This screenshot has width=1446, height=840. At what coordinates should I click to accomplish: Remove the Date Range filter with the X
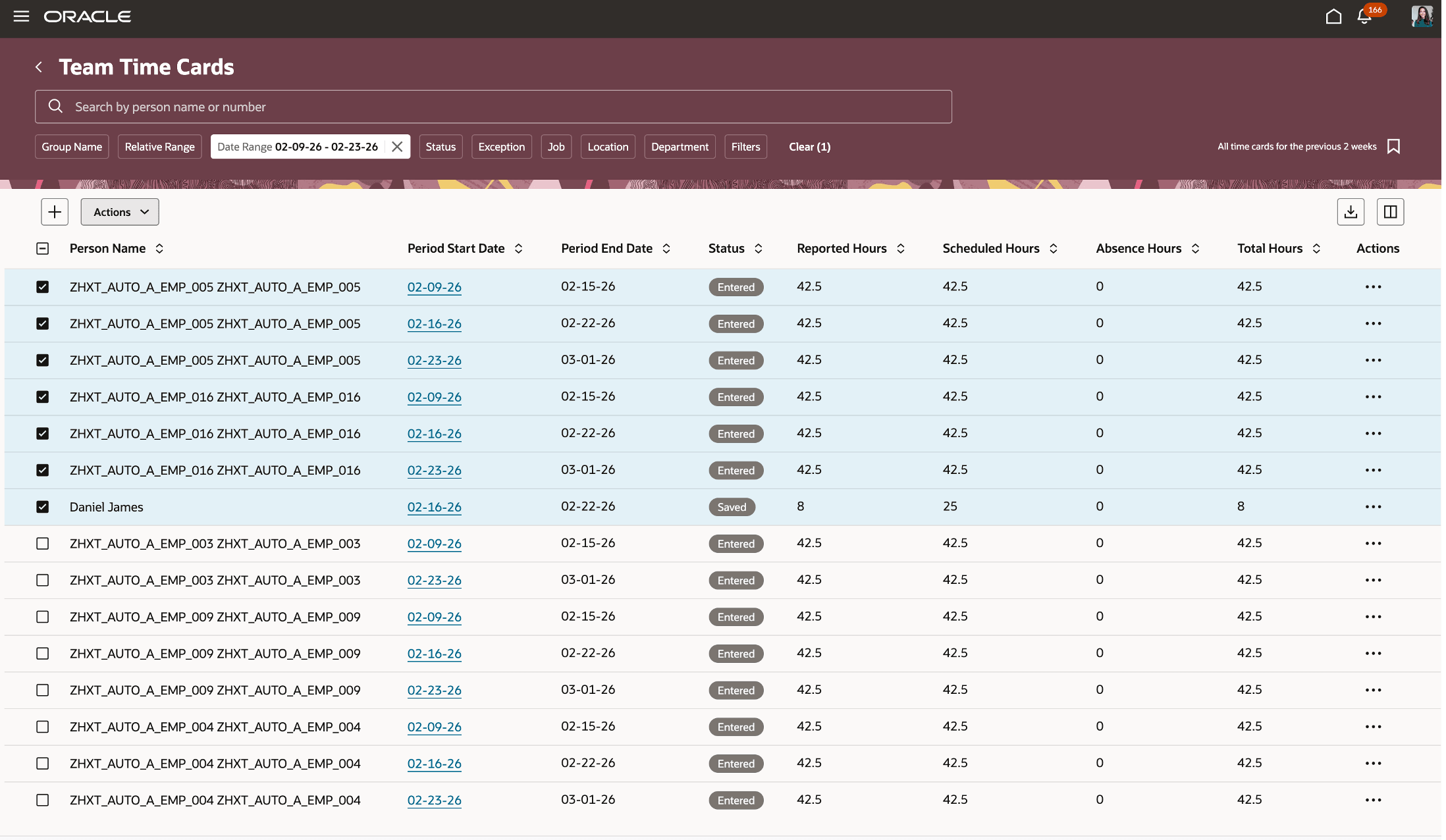tap(397, 146)
